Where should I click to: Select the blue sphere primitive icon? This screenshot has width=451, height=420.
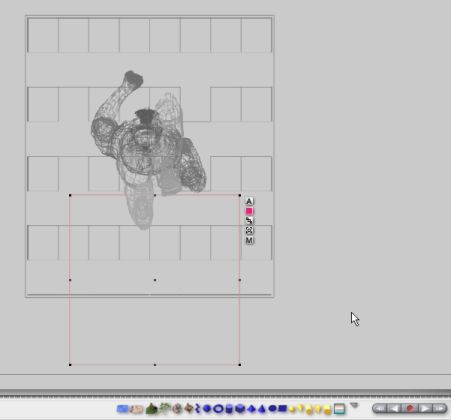(207, 408)
